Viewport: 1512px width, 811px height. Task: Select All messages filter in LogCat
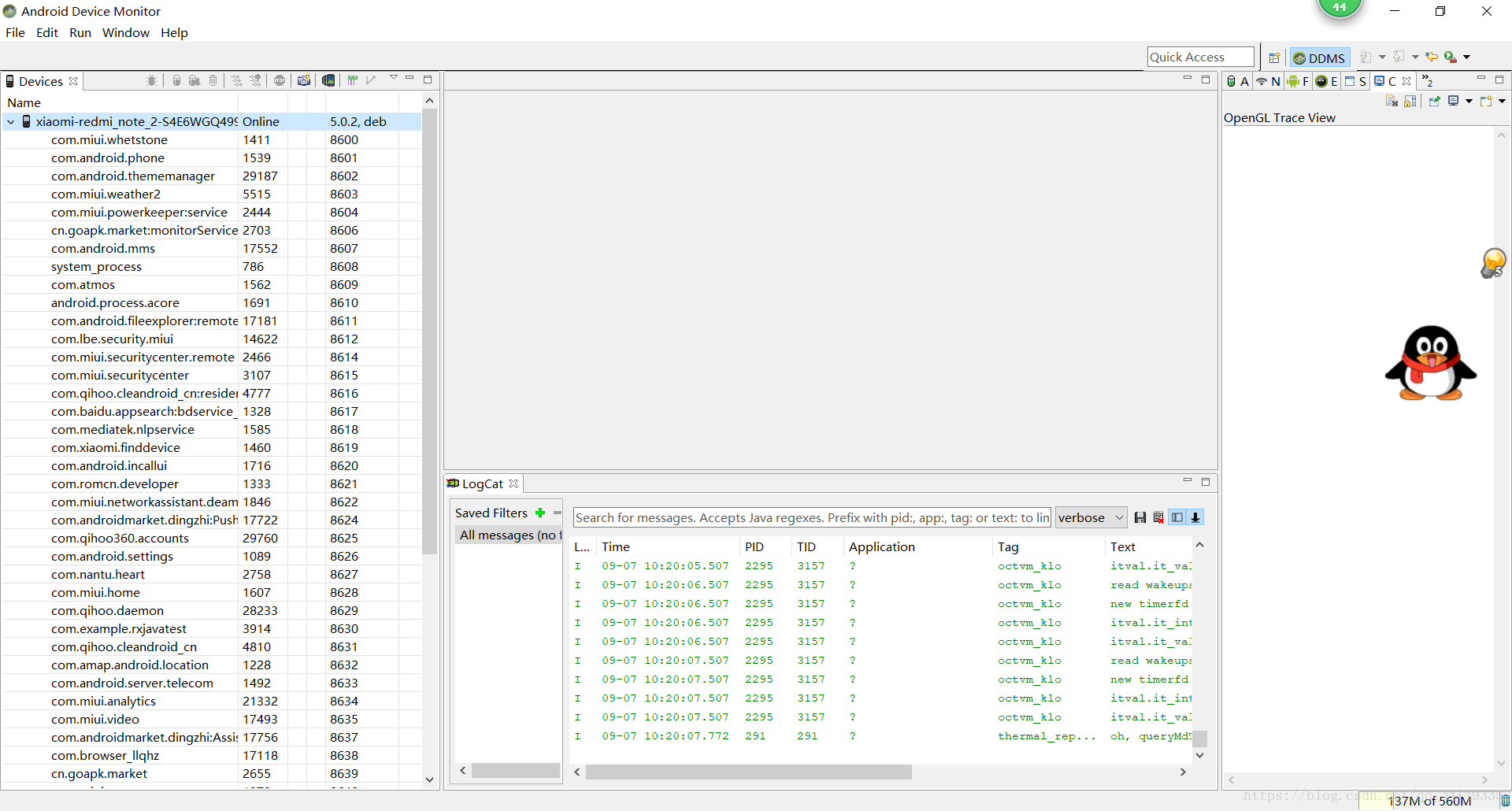click(509, 535)
